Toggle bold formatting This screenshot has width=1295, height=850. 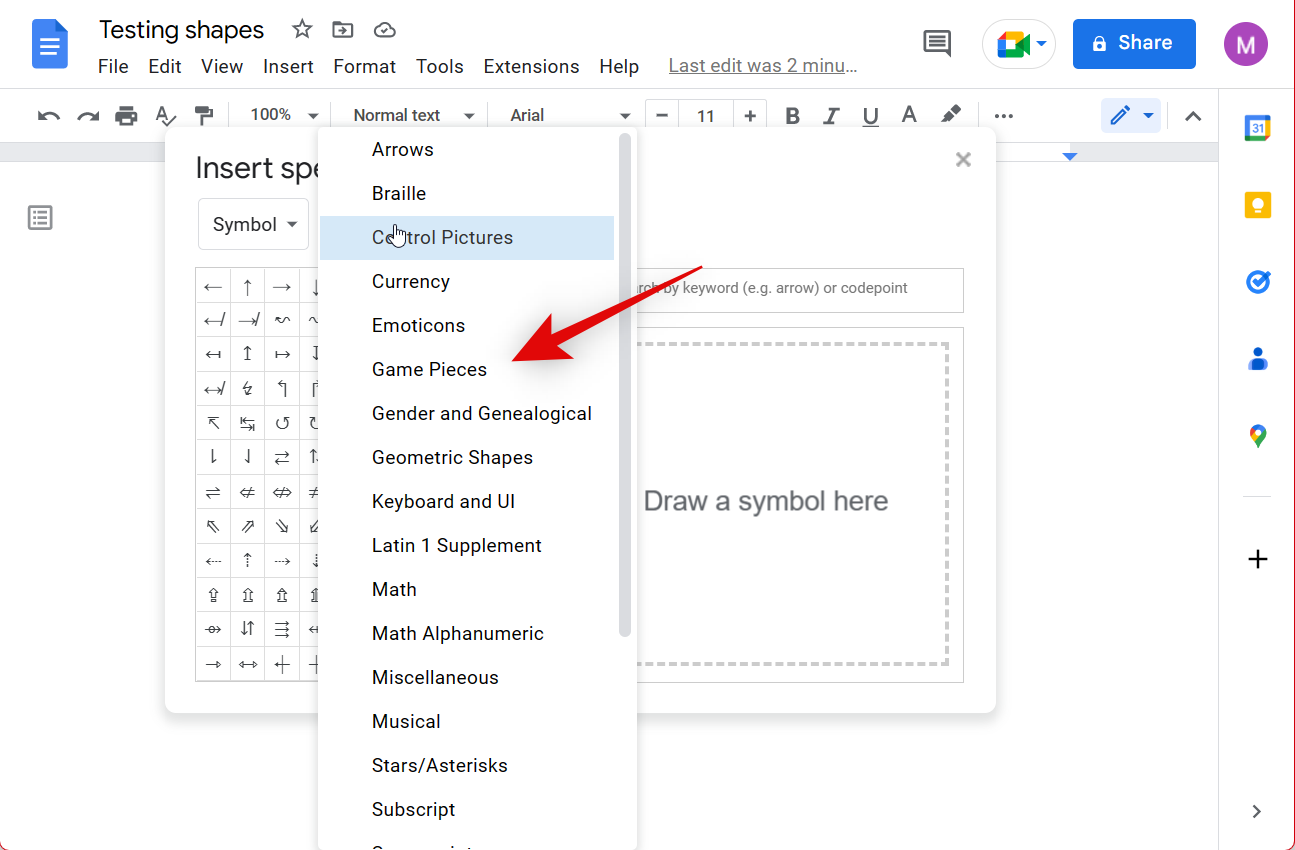793,116
